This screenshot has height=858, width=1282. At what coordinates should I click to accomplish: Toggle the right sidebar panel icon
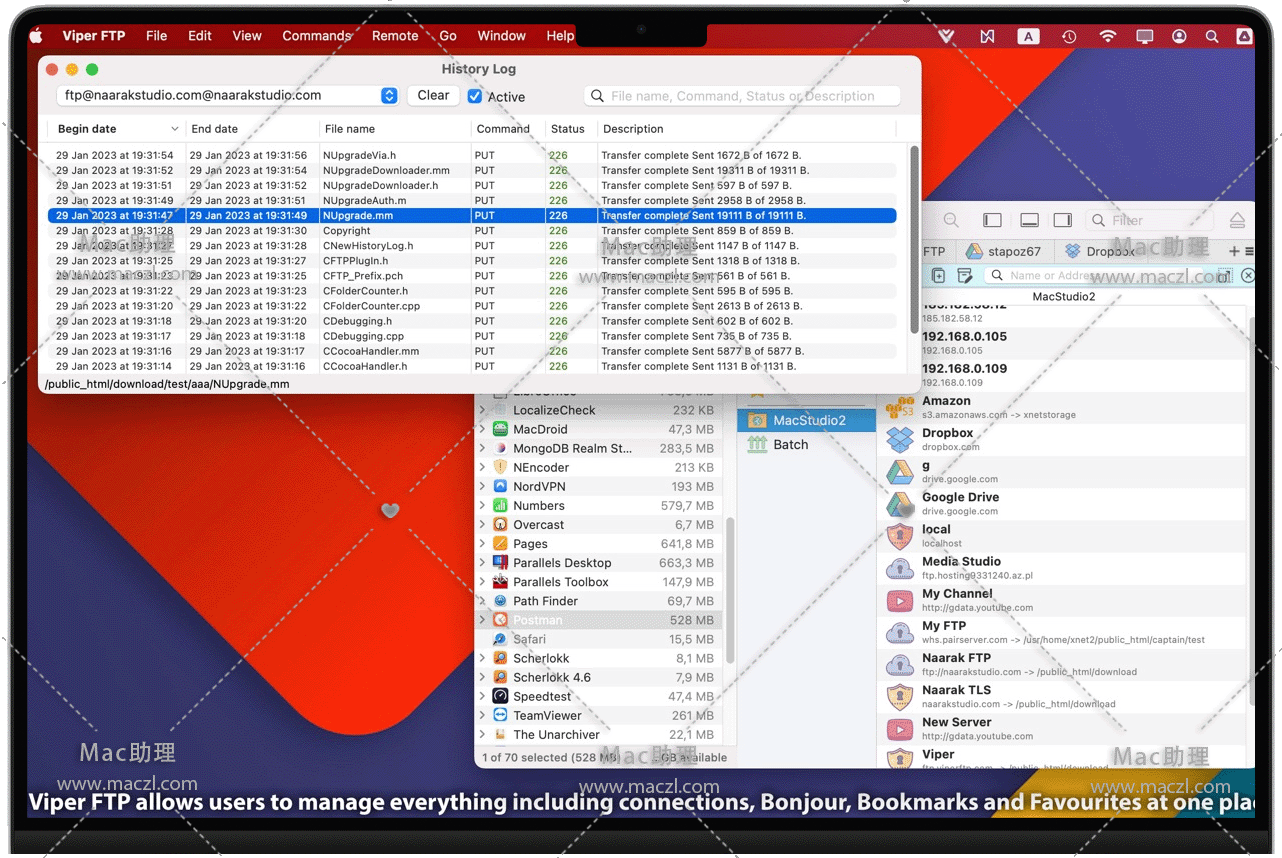(1063, 221)
